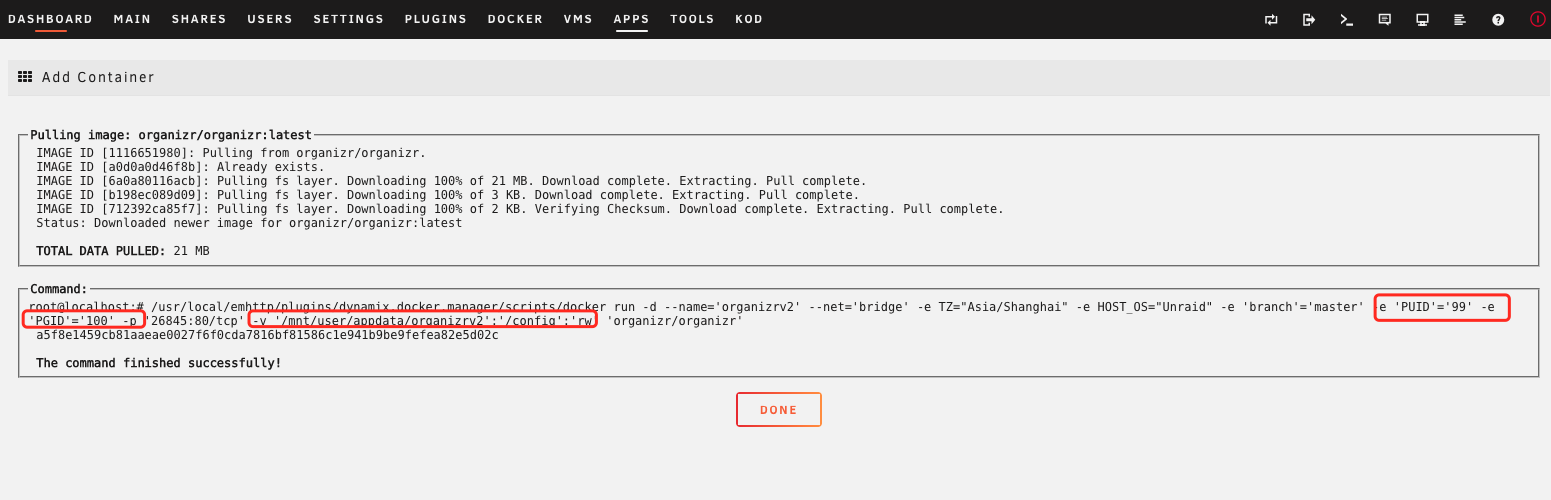The image size is (1551, 500).
Task: Click the 'Add Container' heading text
Action: click(98, 77)
